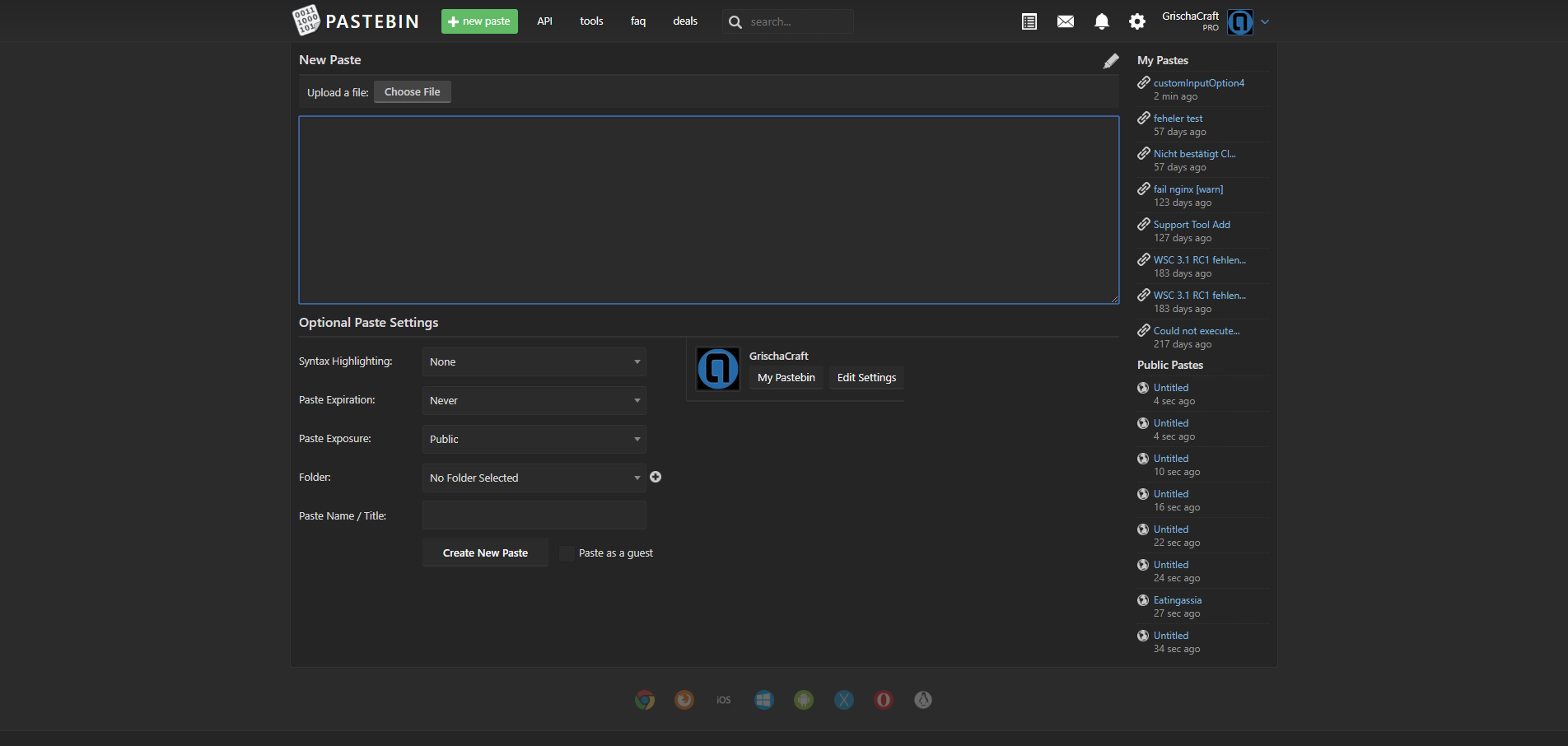Check notifications with the bell icon
The height and width of the screenshot is (746, 1568).
pyautogui.click(x=1101, y=21)
